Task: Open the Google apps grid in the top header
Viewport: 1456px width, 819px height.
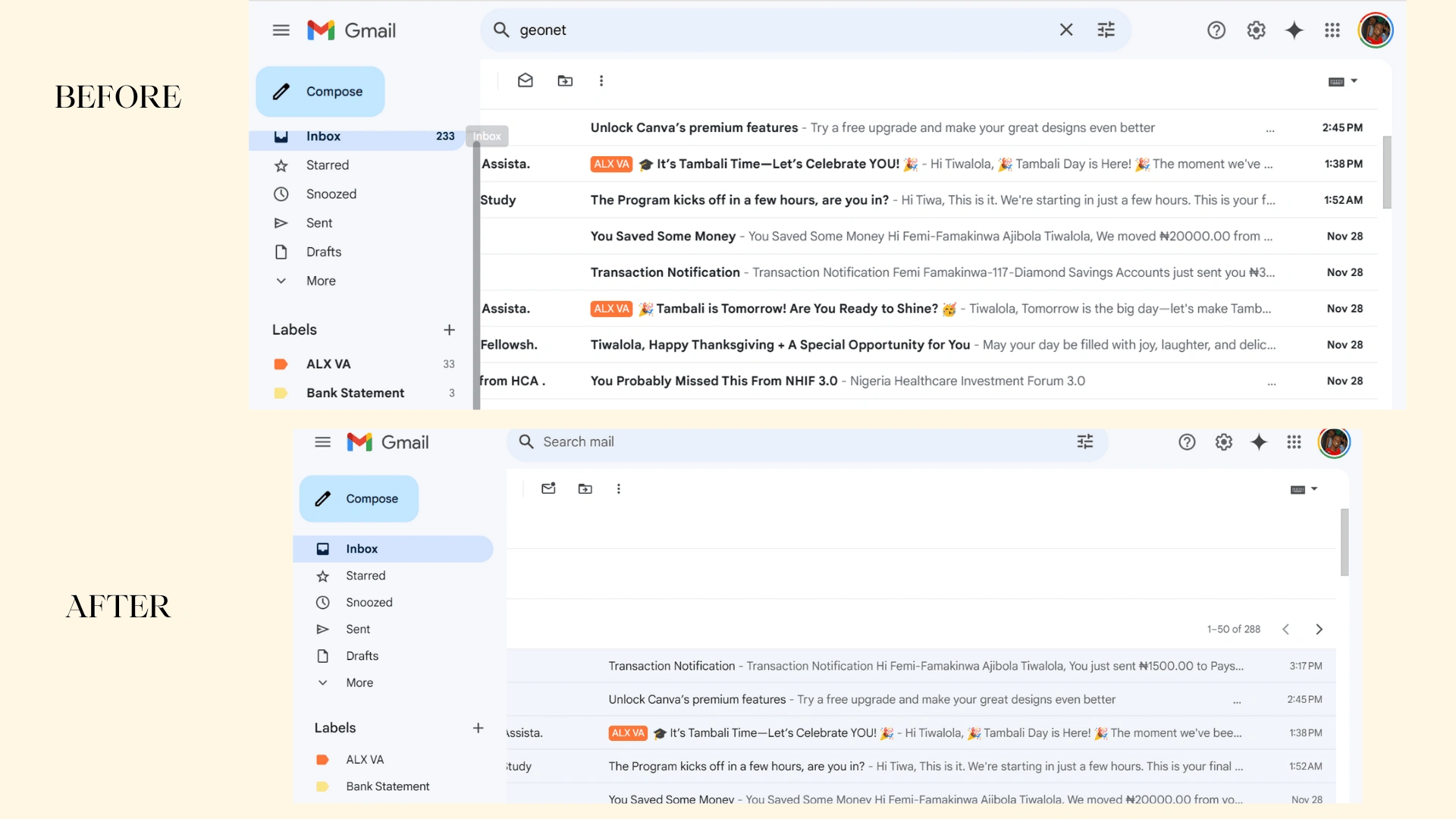Action: (1332, 30)
